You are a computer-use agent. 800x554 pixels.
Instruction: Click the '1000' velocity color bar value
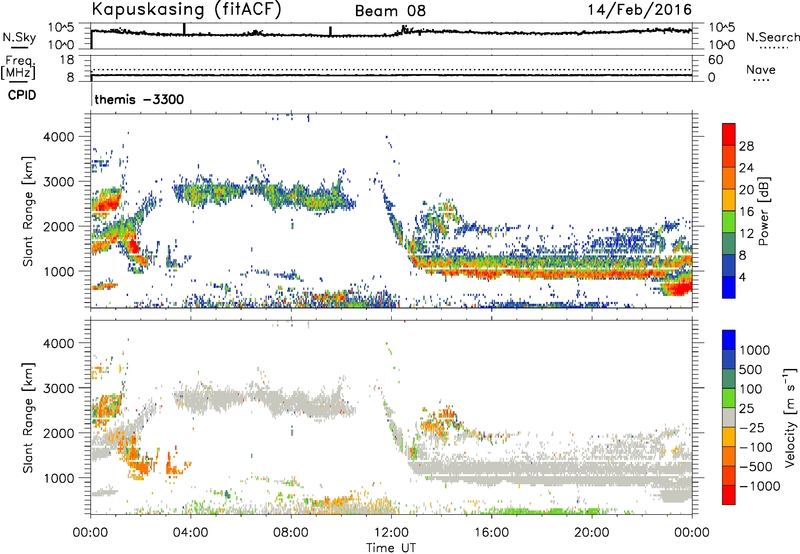754,350
